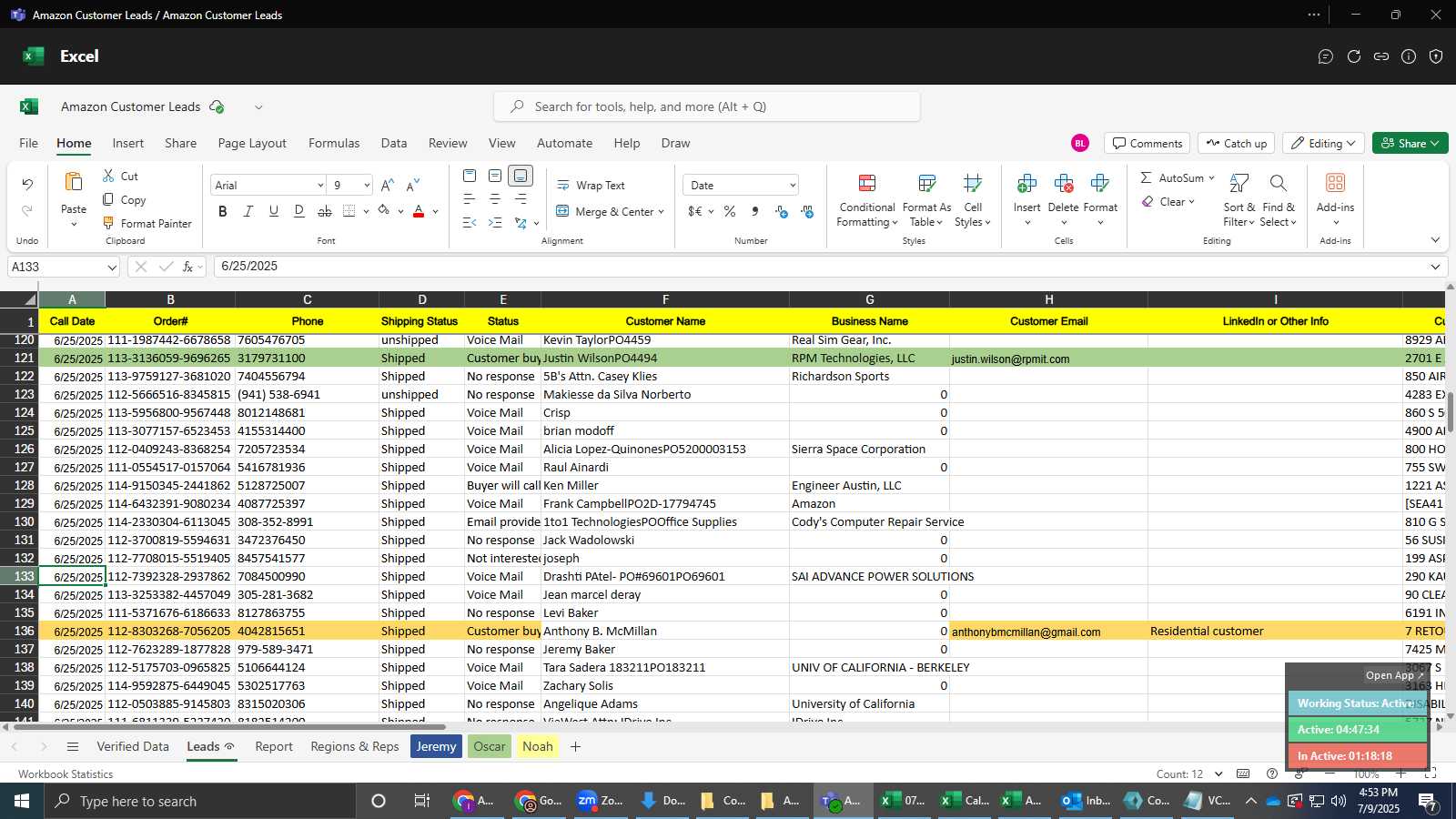Image resolution: width=1456 pixels, height=819 pixels.
Task: Click the Undo arrow icon
Action: (x=27, y=185)
